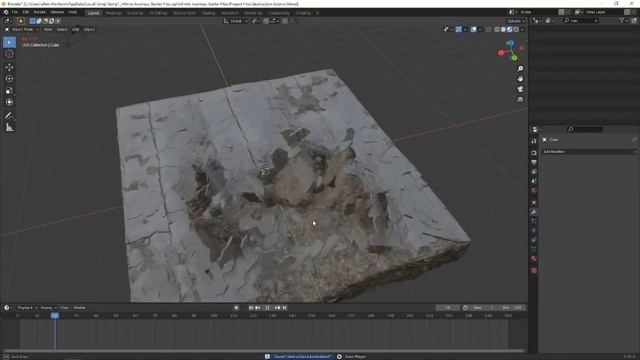This screenshot has height=360, width=640.
Task: Open the Texture properties tab icon
Action: point(534,270)
